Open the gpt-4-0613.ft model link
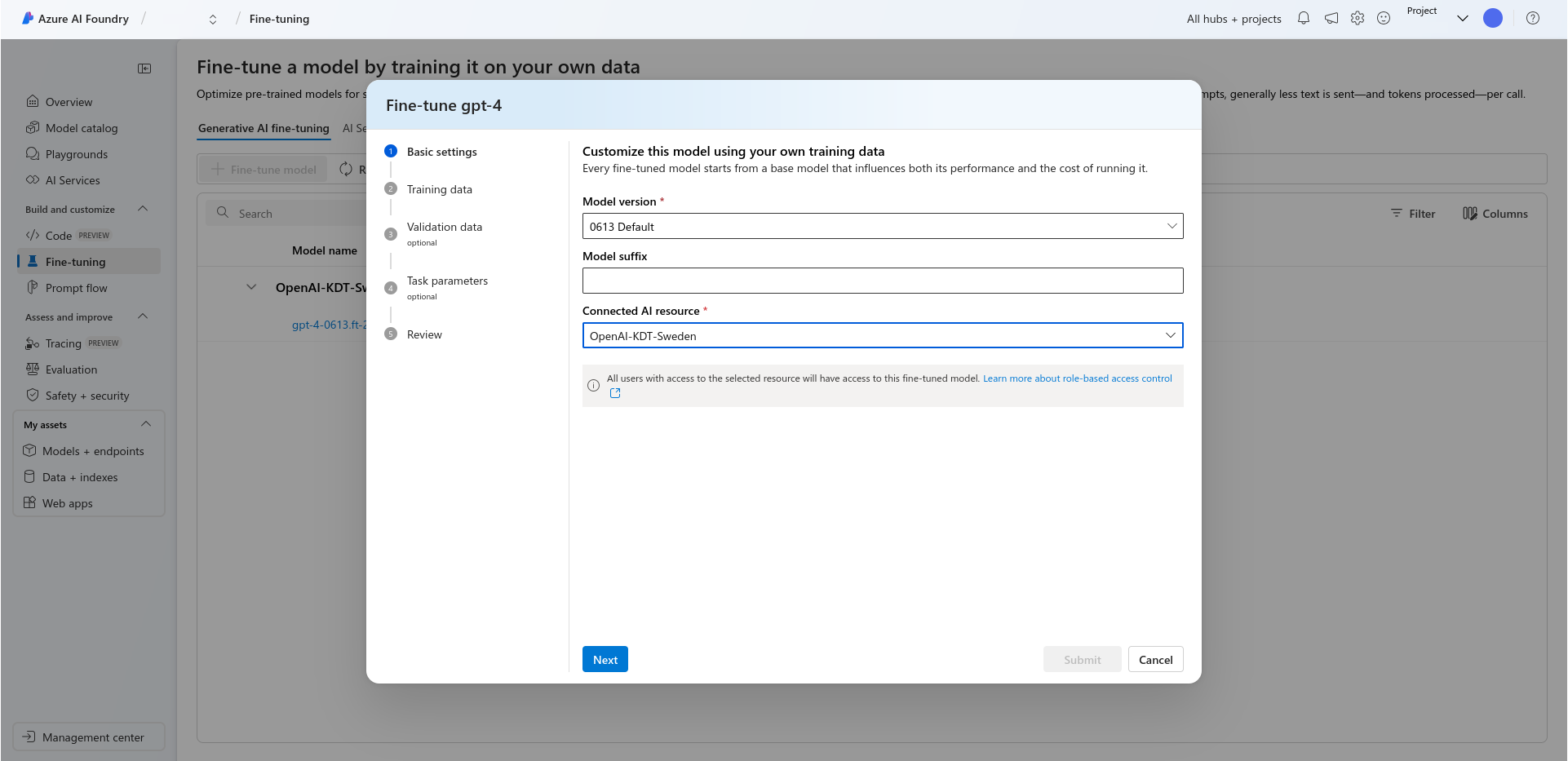This screenshot has height=761, width=1568. point(329,325)
